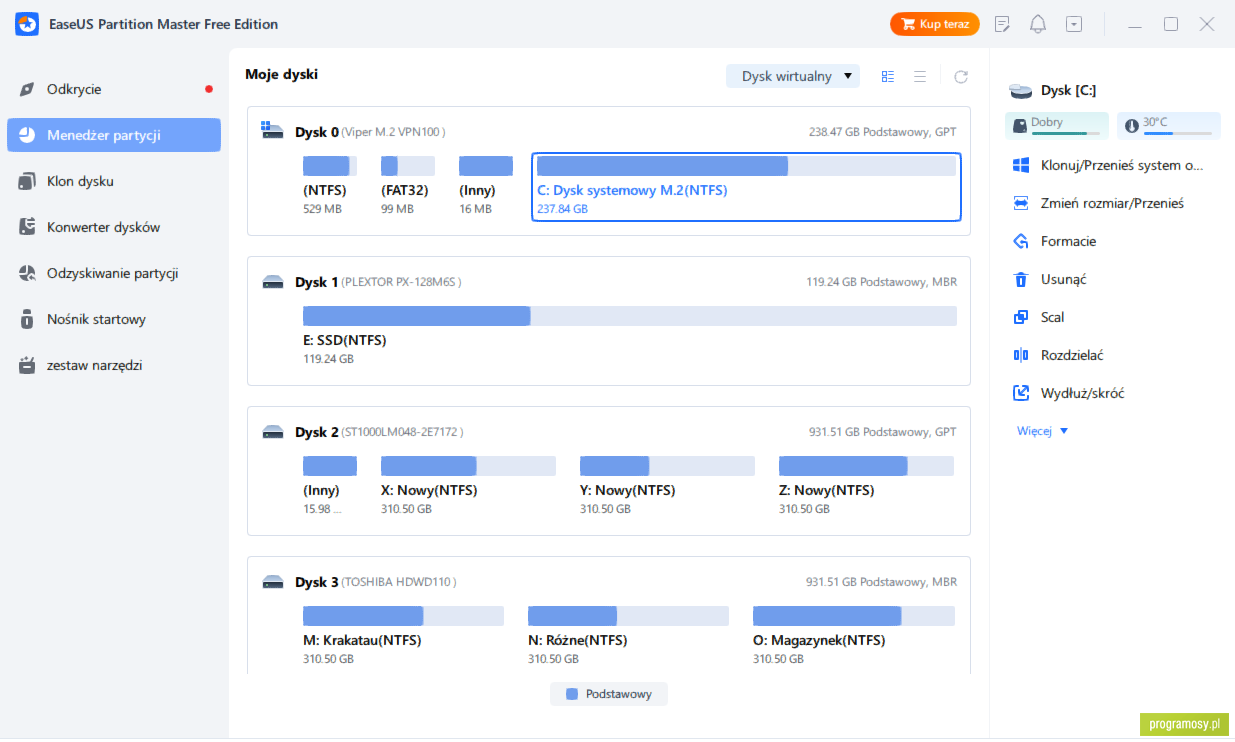Click Dysk 1 PLEXTOR header text
The image size is (1235, 742).
point(378,282)
